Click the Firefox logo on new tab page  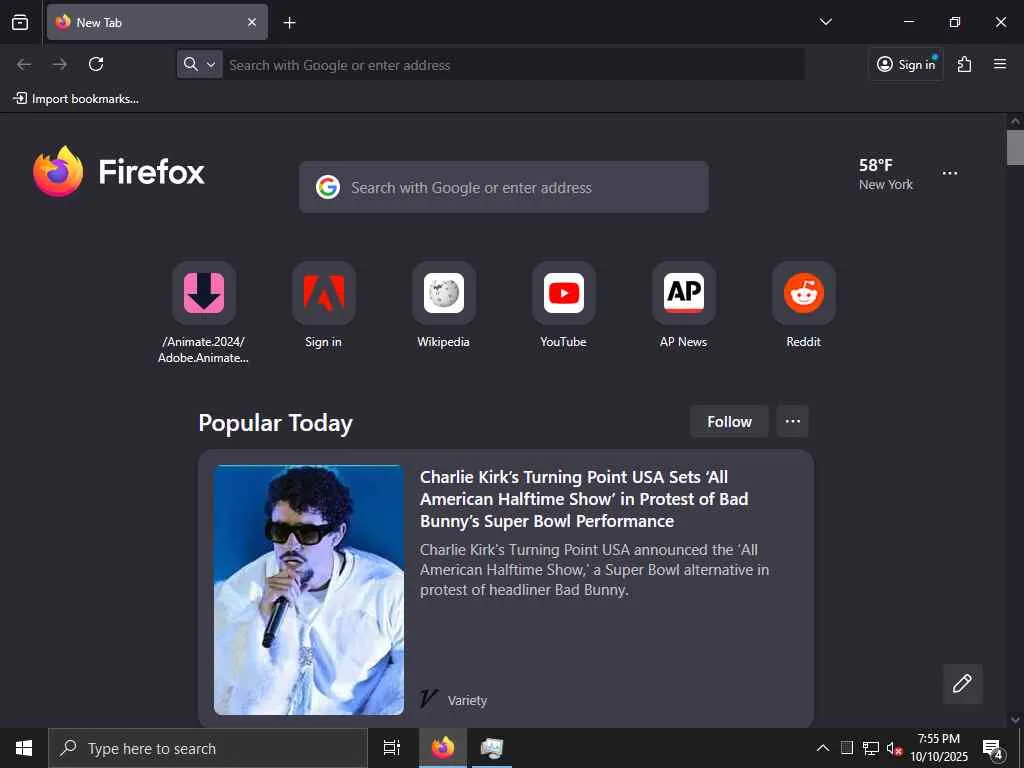[119, 171]
